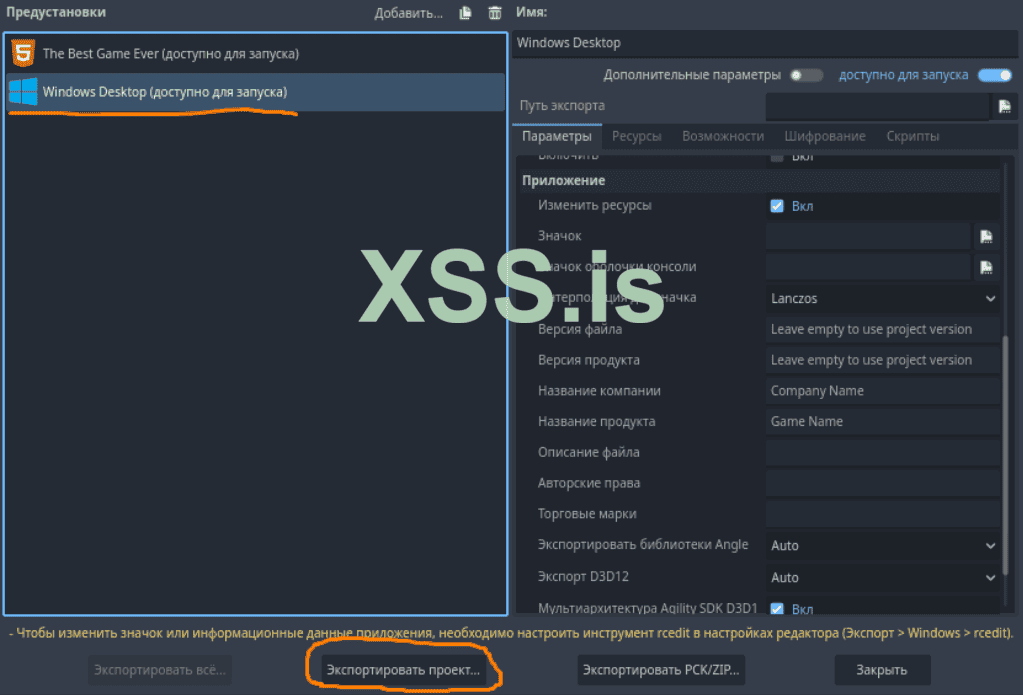Image resolution: width=1023 pixels, height=695 pixels.
Task: Toggle доступно для запуска switch
Action: [994, 75]
